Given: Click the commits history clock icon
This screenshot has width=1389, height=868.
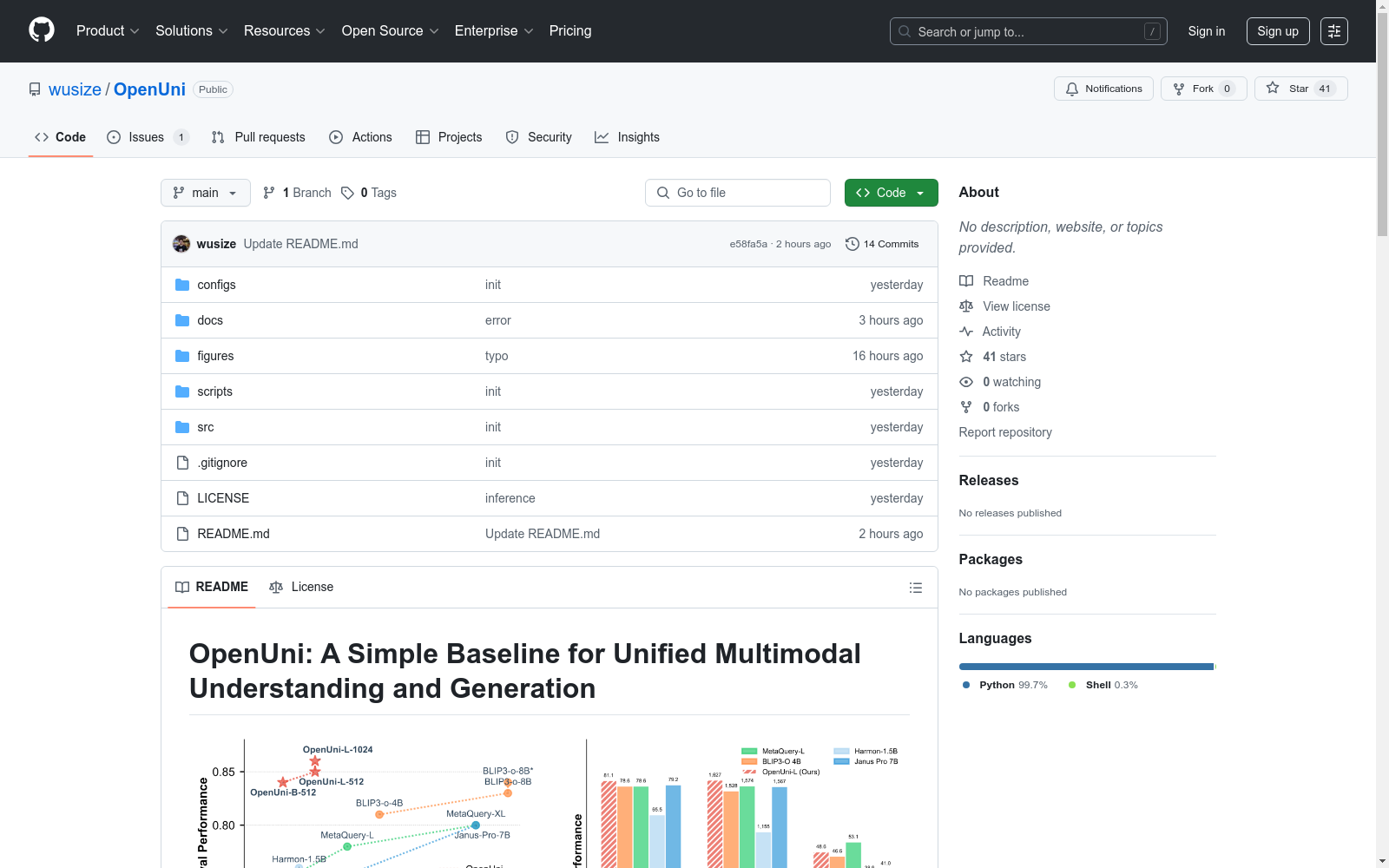Looking at the screenshot, I should pos(852,244).
